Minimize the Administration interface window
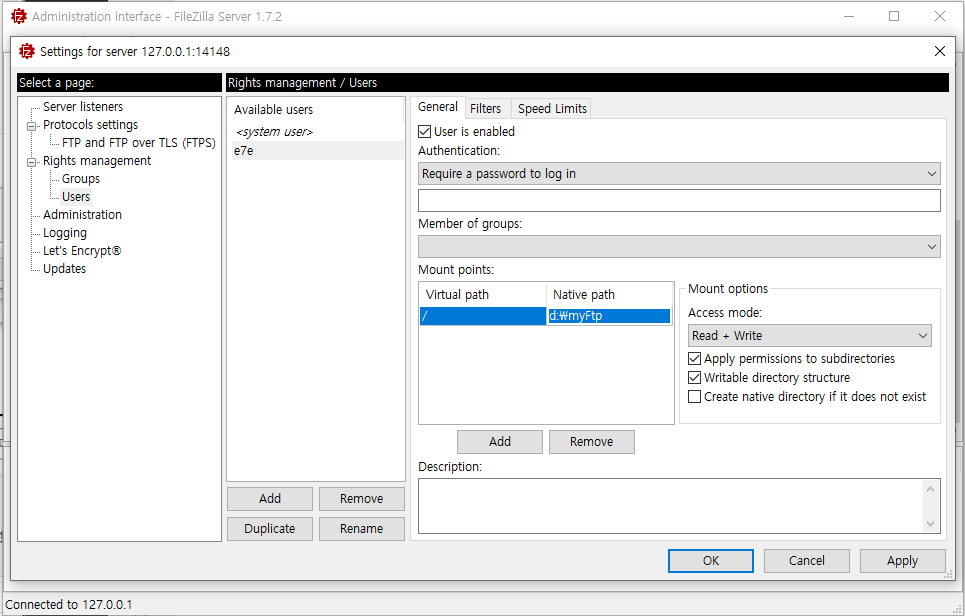The width and height of the screenshot is (965, 616). (849, 16)
